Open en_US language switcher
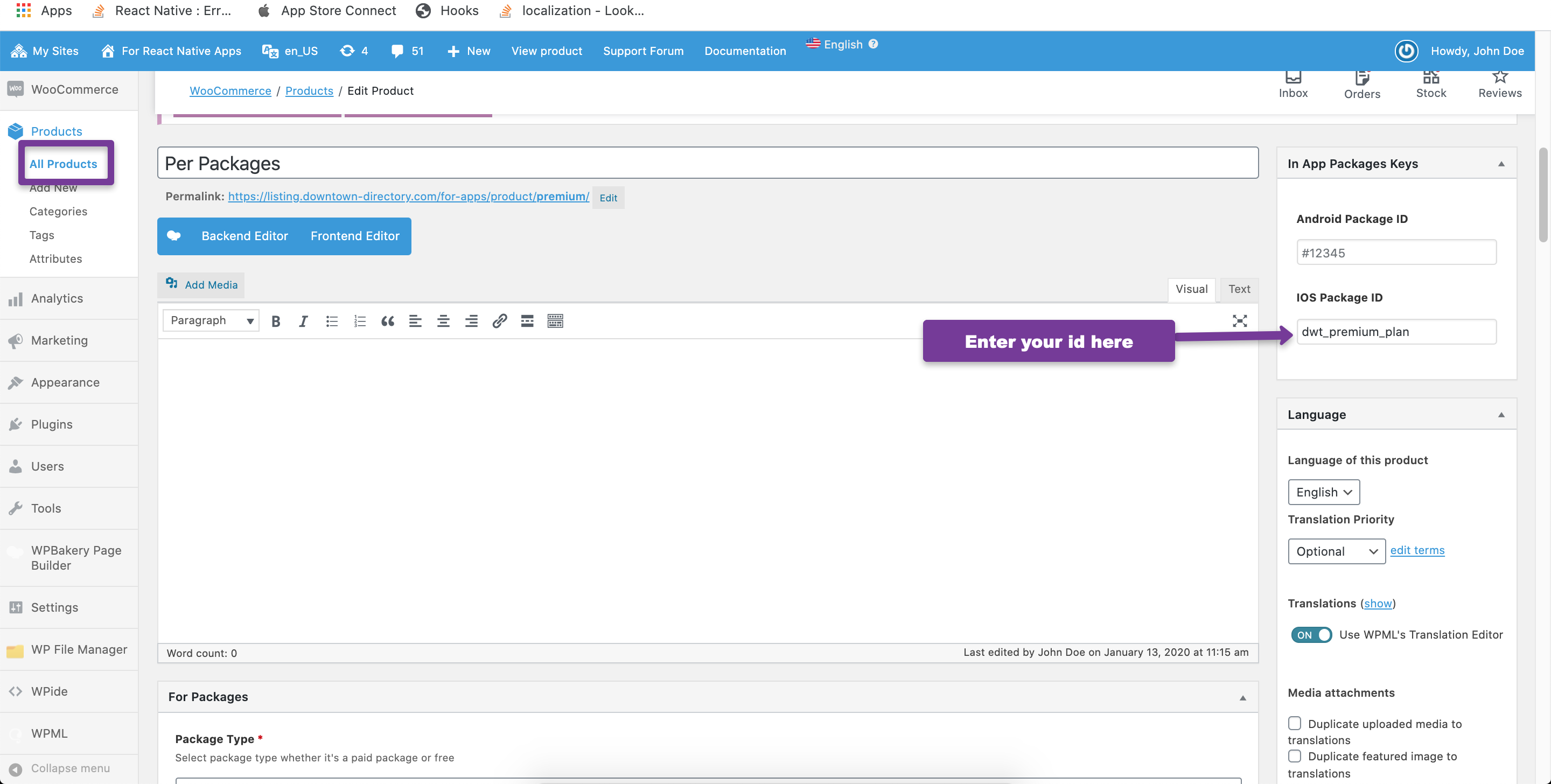 pyautogui.click(x=290, y=51)
